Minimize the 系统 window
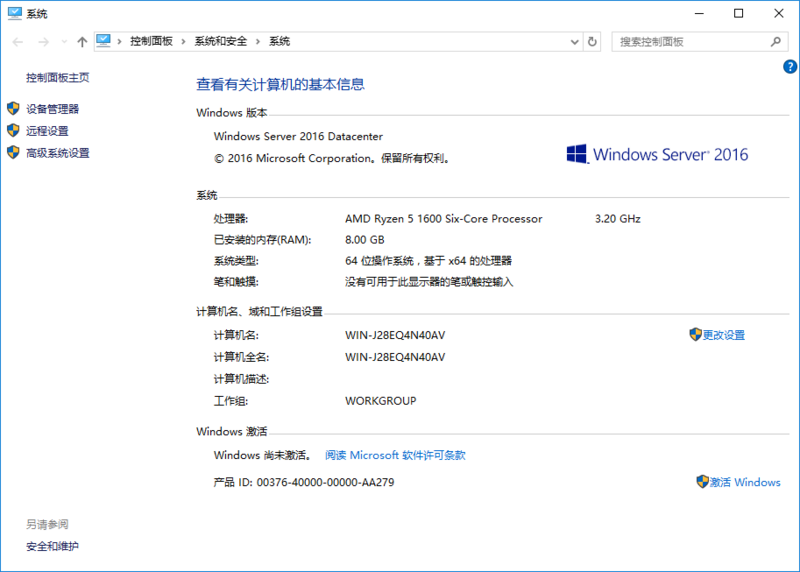800x572 pixels. click(x=699, y=14)
